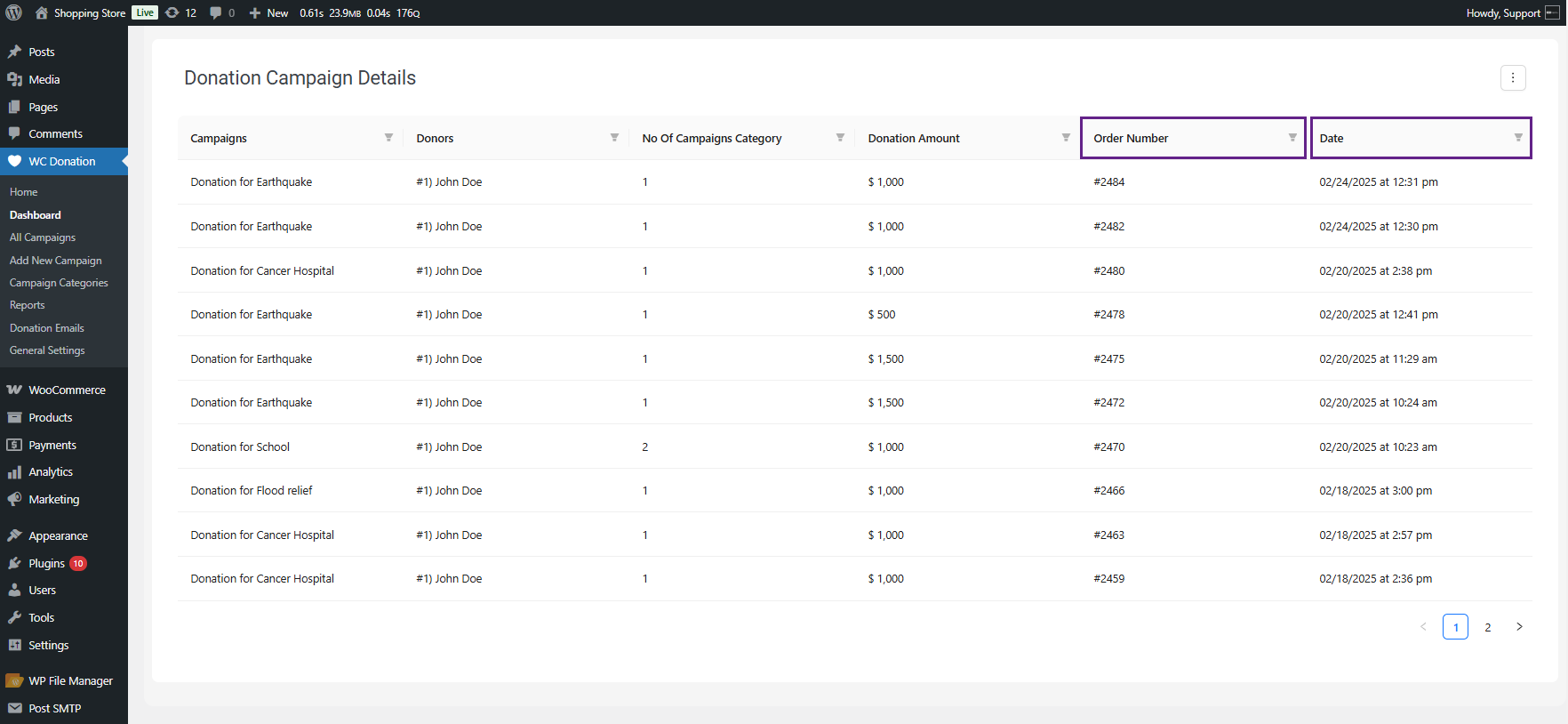This screenshot has height=724, width=1568.
Task: Open the Reports submenu link
Action: [x=28, y=305]
